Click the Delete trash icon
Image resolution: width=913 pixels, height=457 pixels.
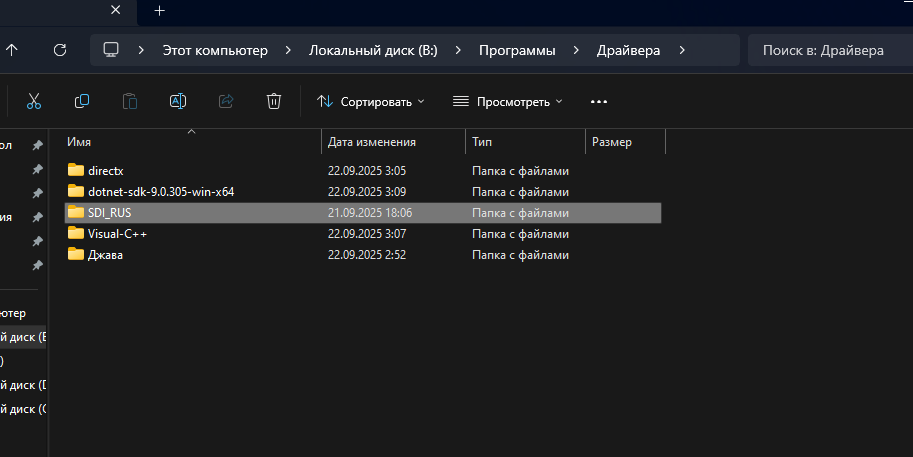click(x=274, y=101)
